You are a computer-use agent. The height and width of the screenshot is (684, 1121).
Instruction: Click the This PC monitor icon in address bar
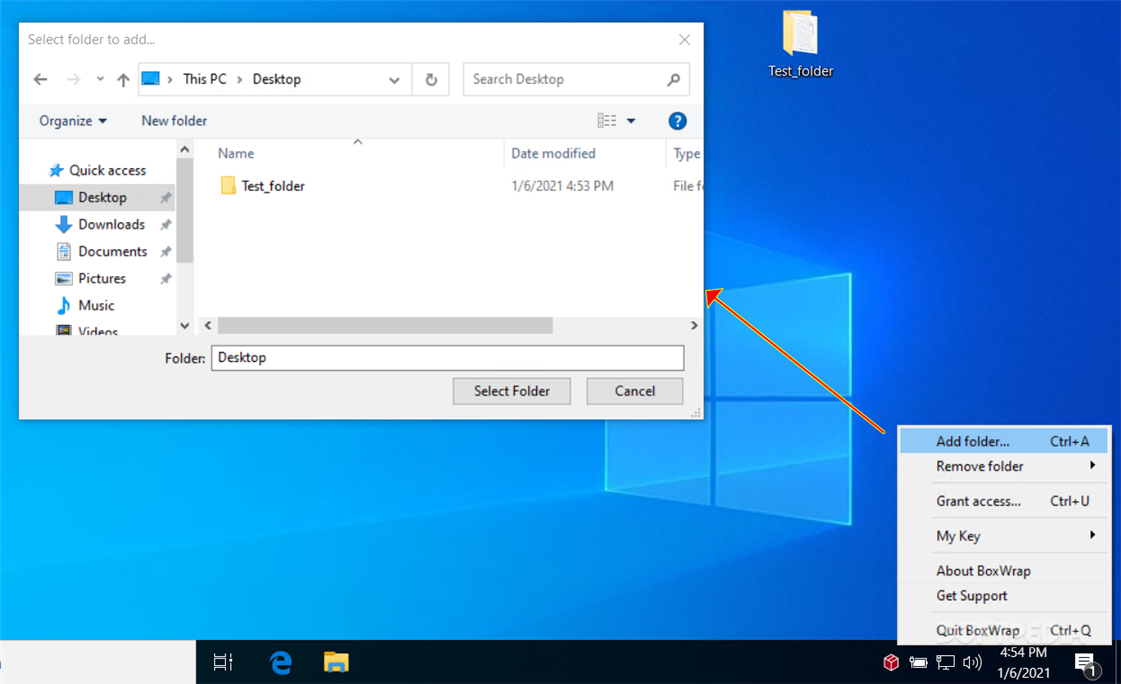point(150,79)
